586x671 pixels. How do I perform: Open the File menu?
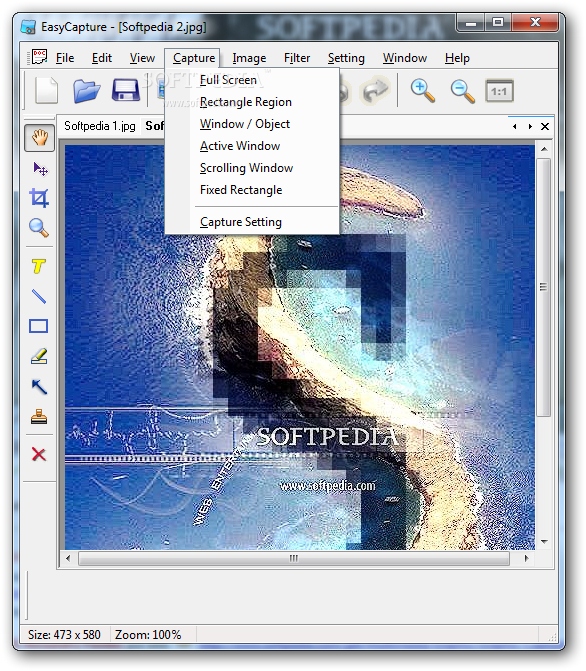65,58
